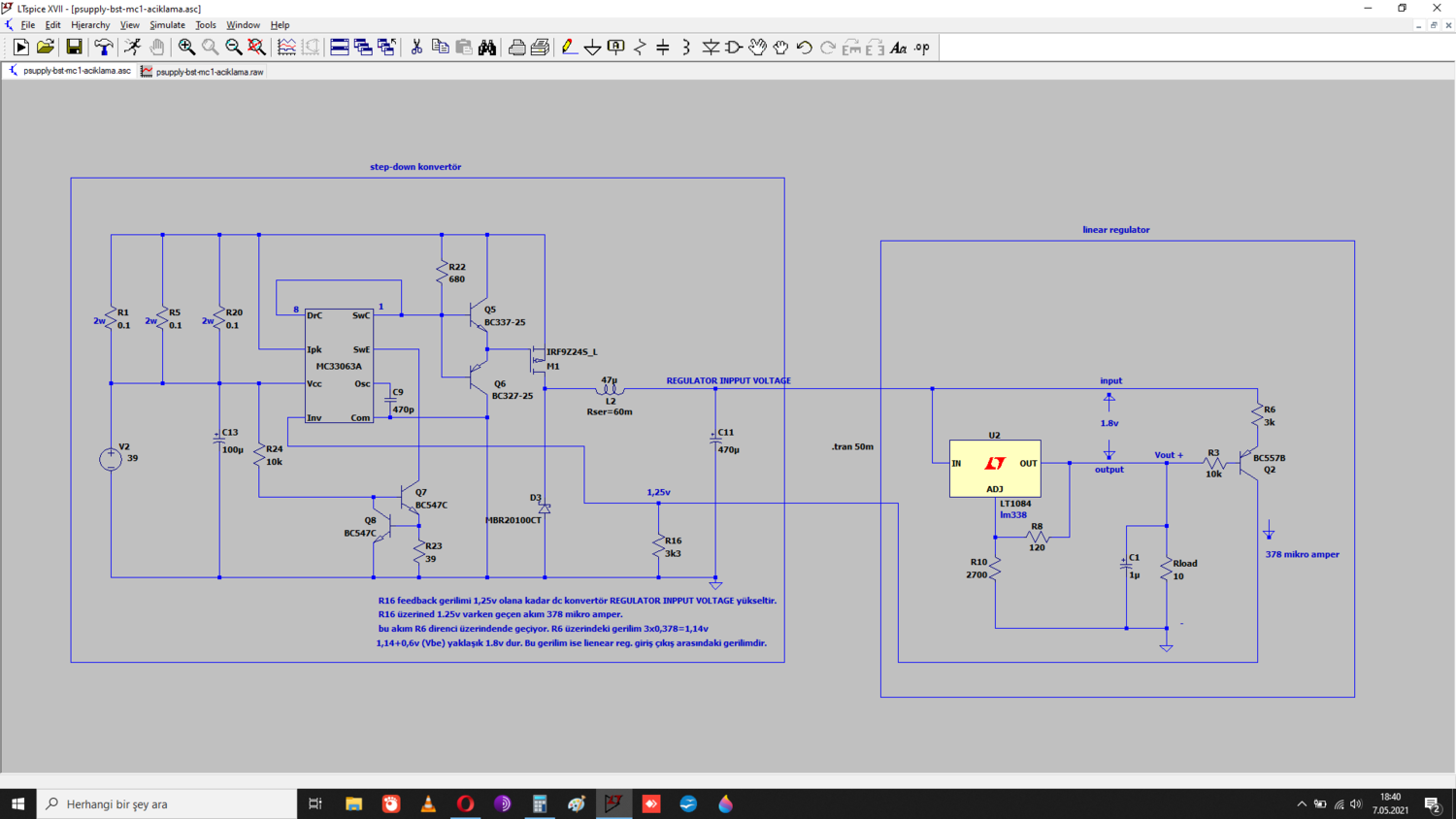Open the Simulate menu

click(167, 25)
